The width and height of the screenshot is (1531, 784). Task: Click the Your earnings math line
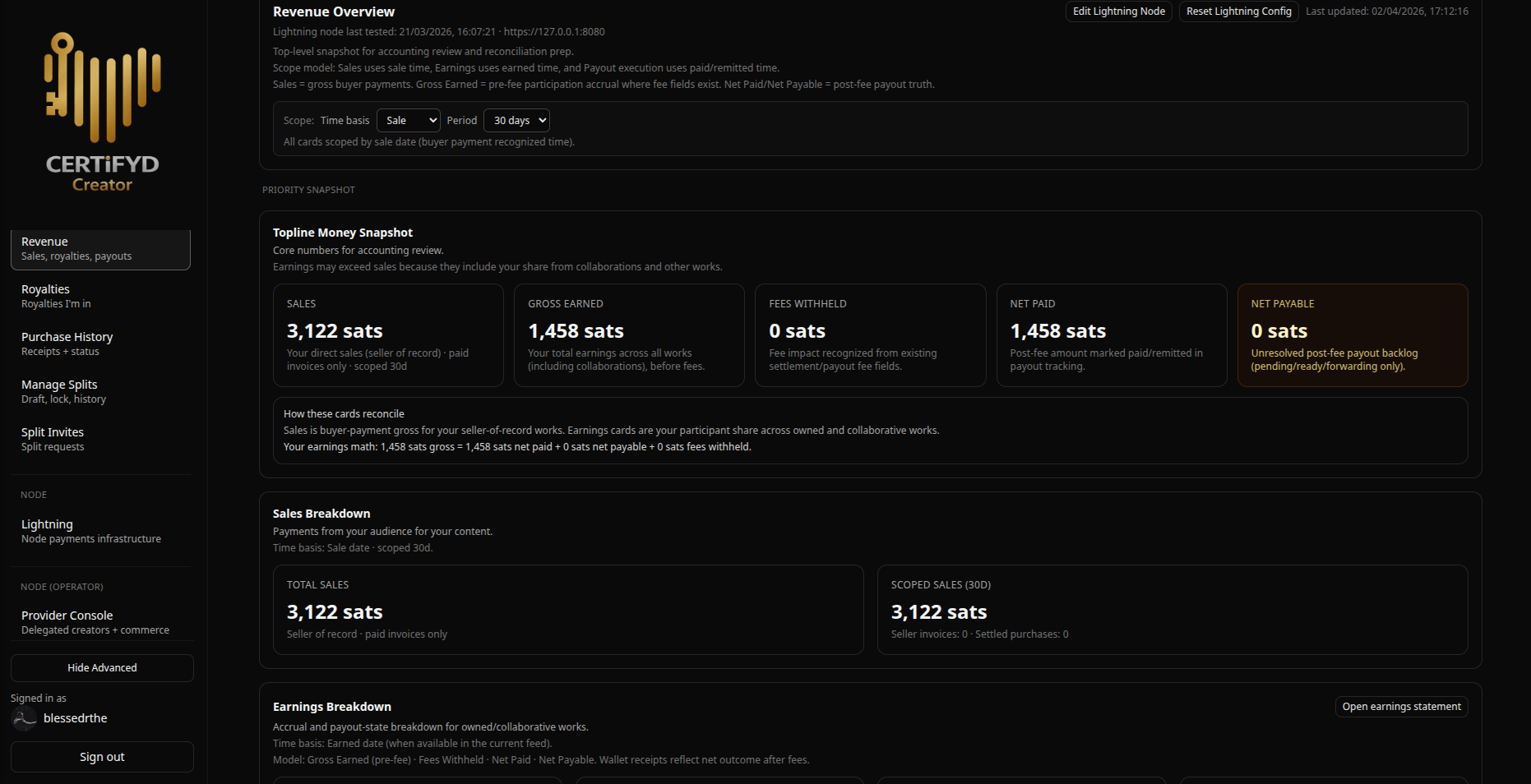click(x=517, y=447)
